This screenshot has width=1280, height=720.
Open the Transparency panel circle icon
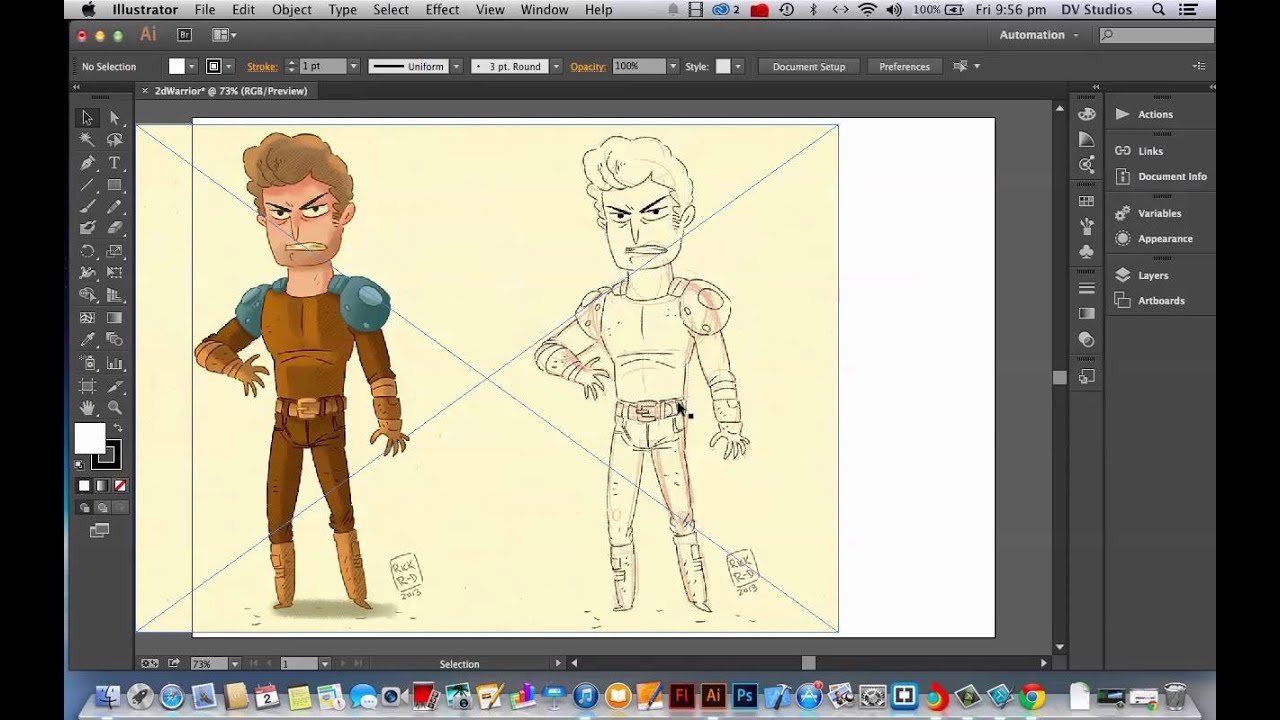(1087, 340)
